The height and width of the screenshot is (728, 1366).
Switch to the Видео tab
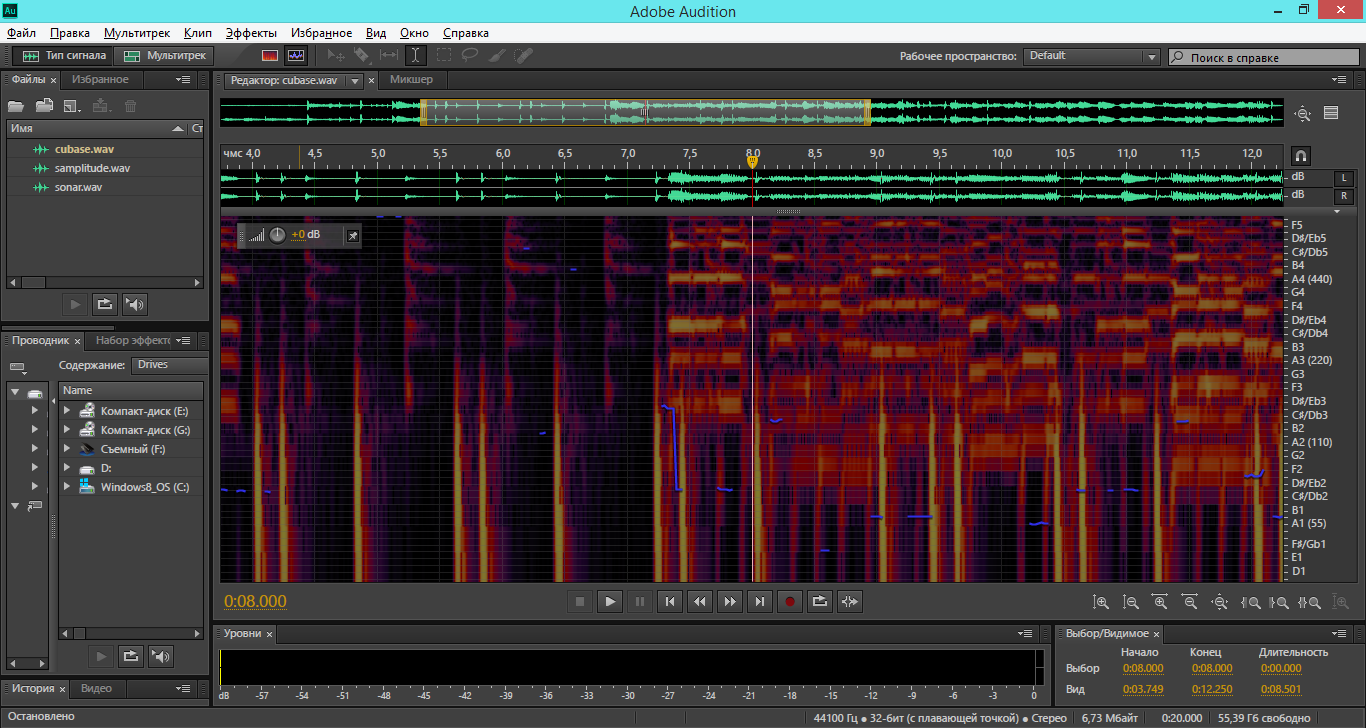coord(97,688)
